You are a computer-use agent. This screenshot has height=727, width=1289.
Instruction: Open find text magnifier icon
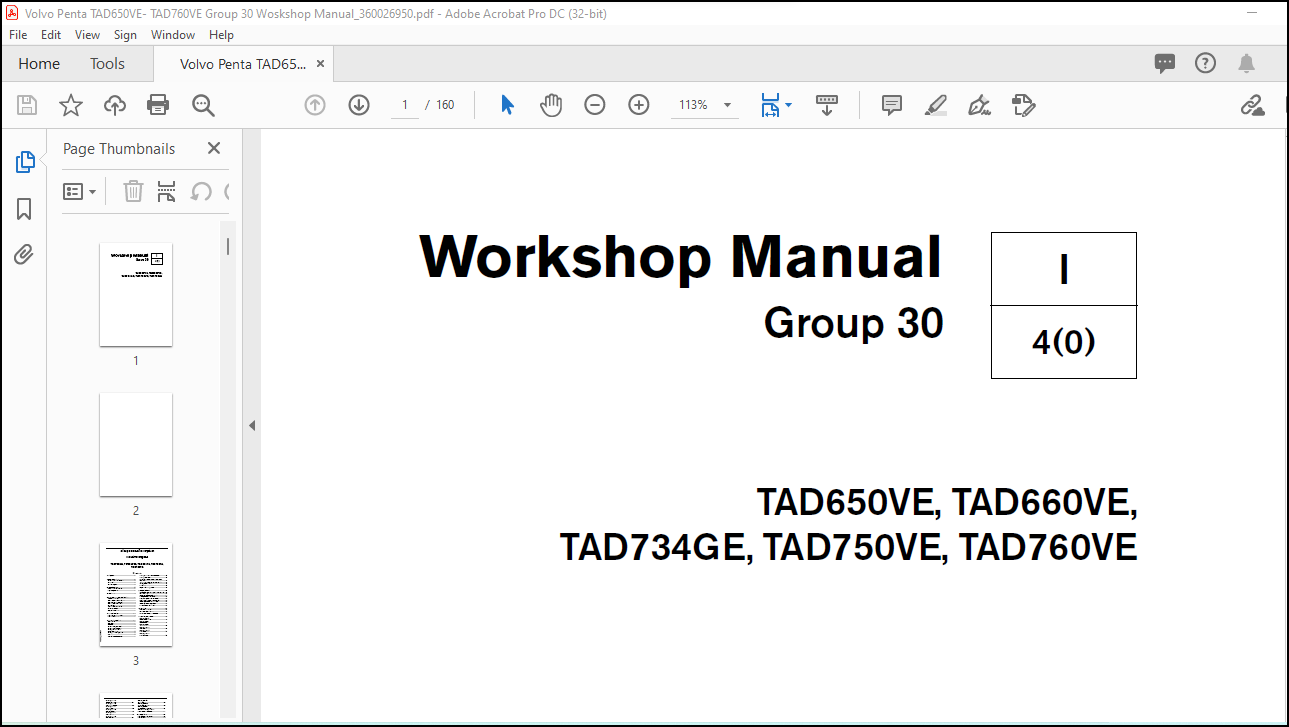click(x=203, y=105)
